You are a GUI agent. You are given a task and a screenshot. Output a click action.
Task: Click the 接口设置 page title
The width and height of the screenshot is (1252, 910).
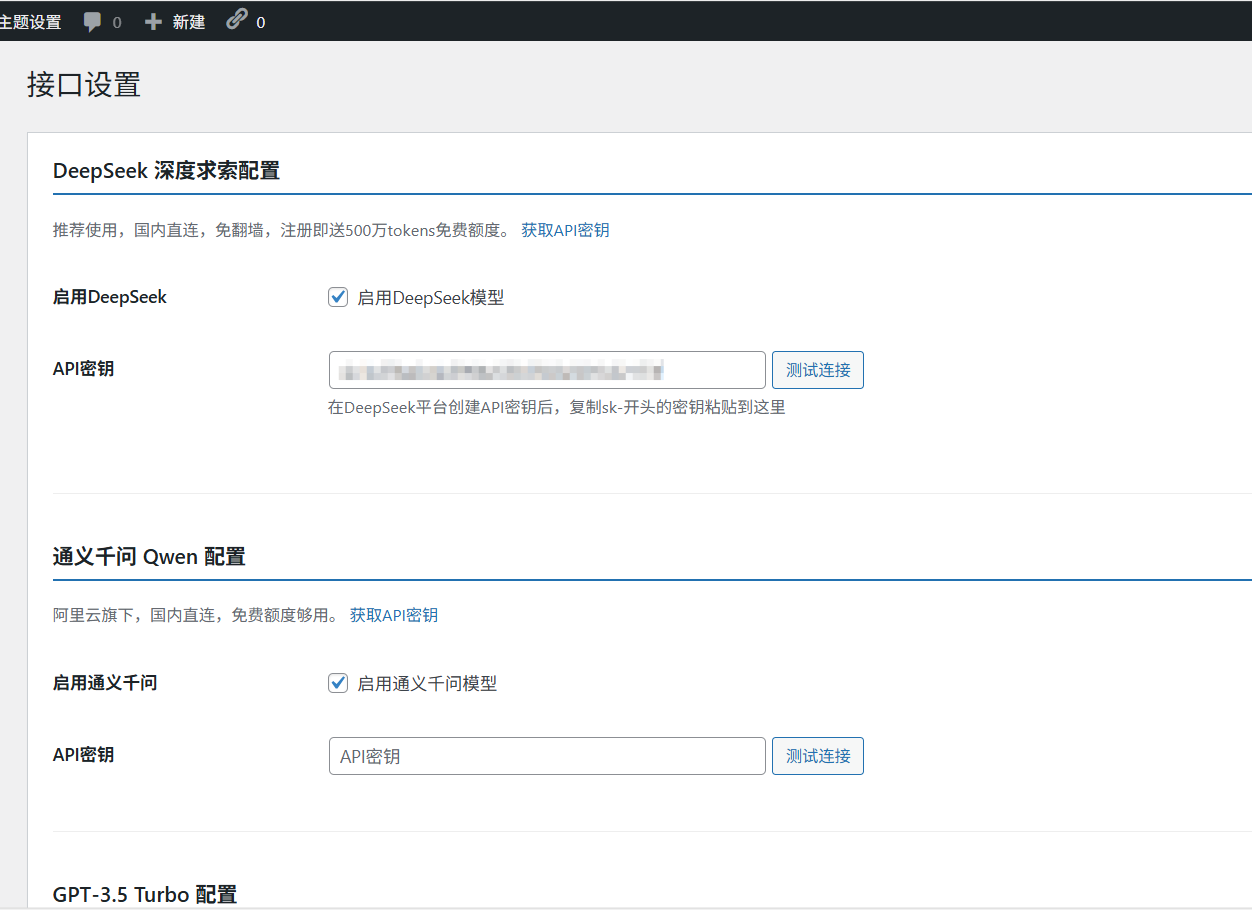coord(84,86)
